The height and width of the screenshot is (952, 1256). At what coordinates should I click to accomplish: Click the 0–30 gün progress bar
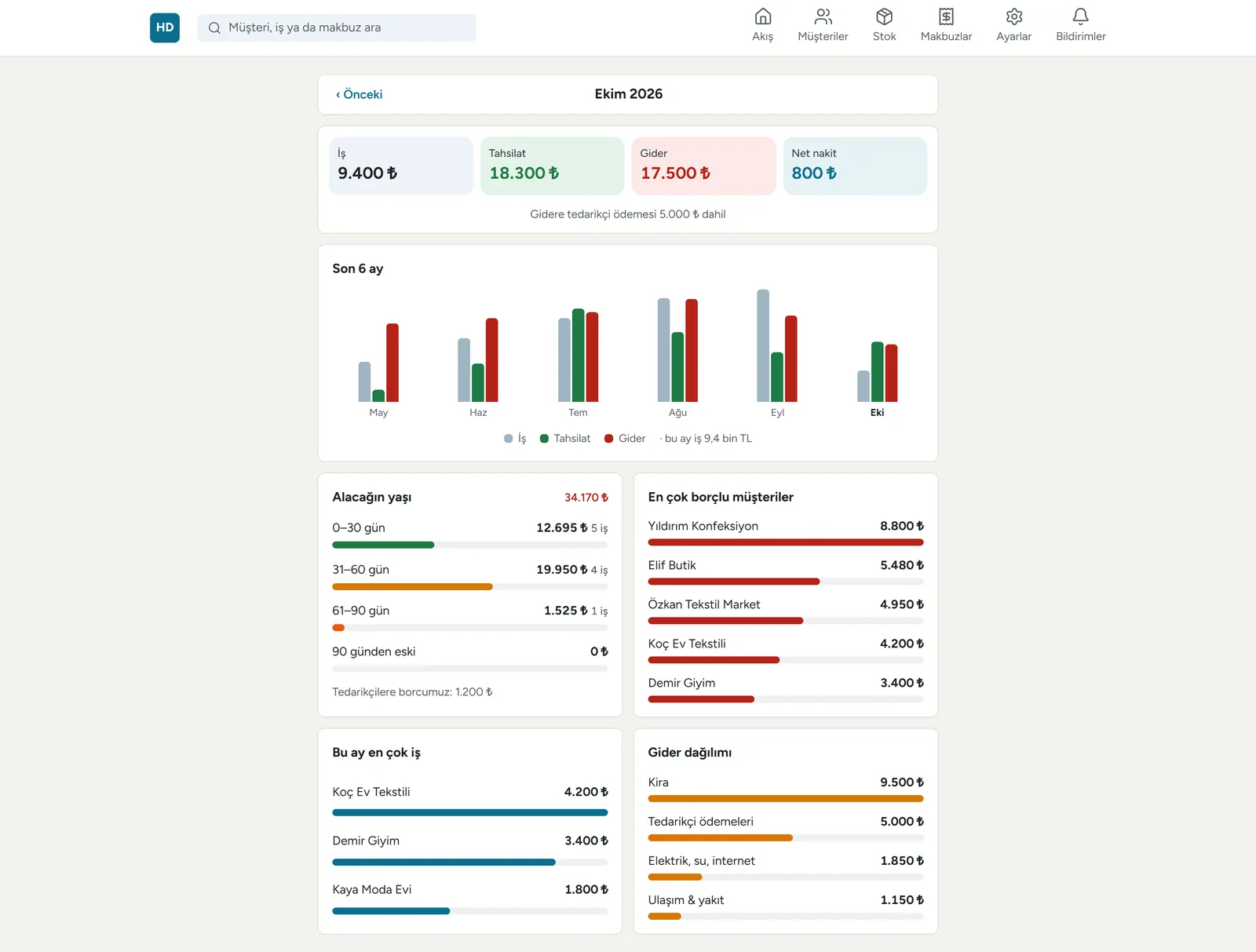pyautogui.click(x=469, y=545)
